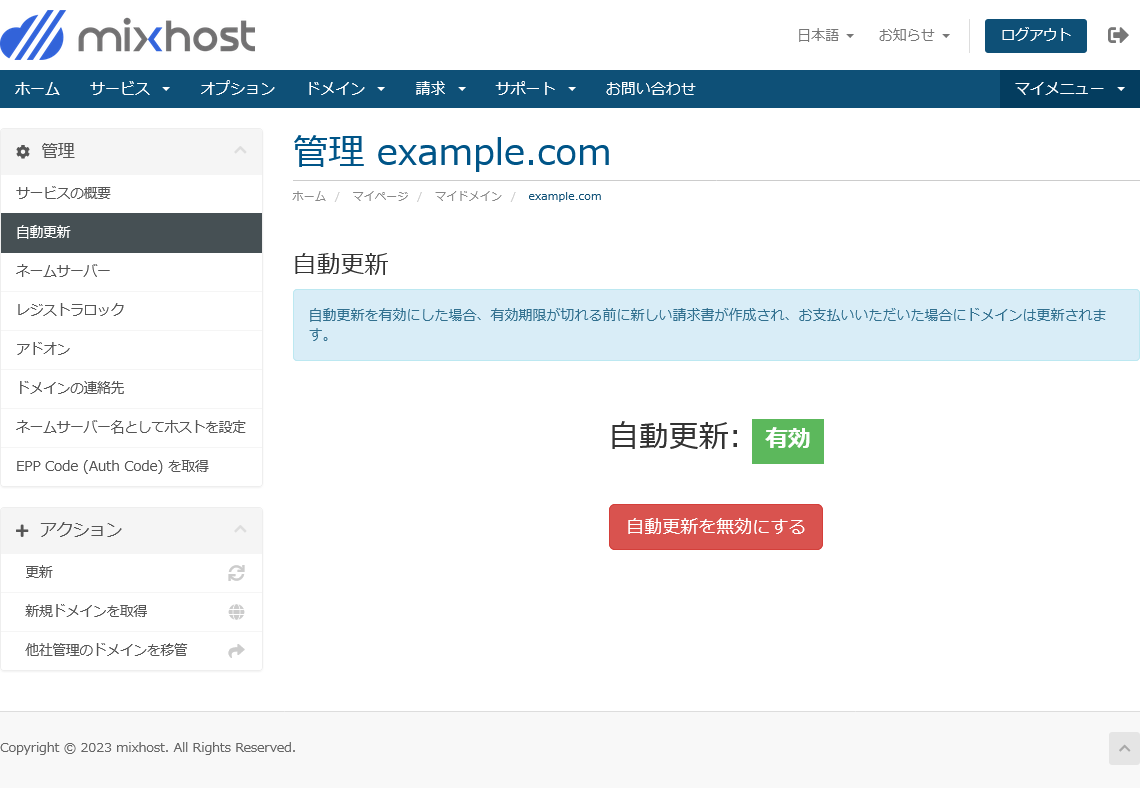The width and height of the screenshot is (1140, 788).
Task: Click the gear icon in 管理 panel header
Action: click(23, 152)
